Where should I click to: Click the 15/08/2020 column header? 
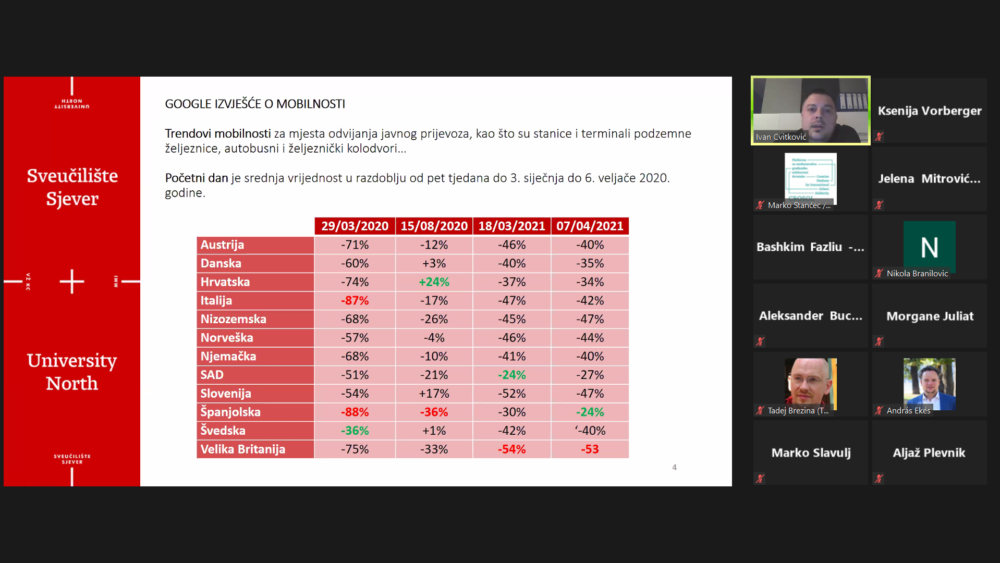click(x=434, y=226)
